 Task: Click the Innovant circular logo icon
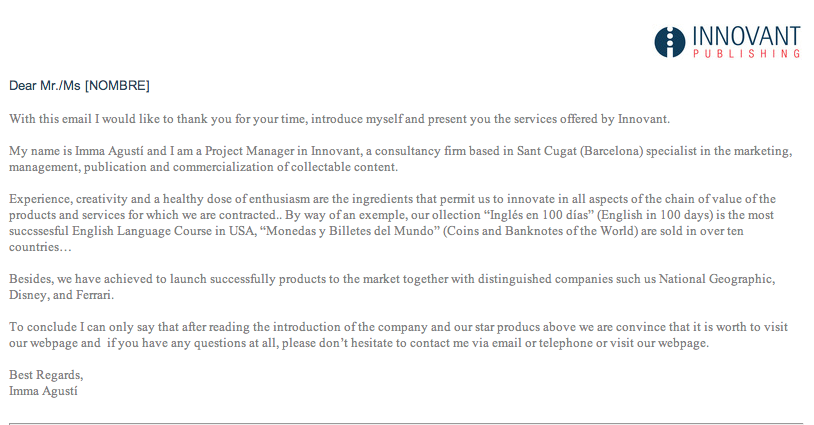(x=670, y=42)
